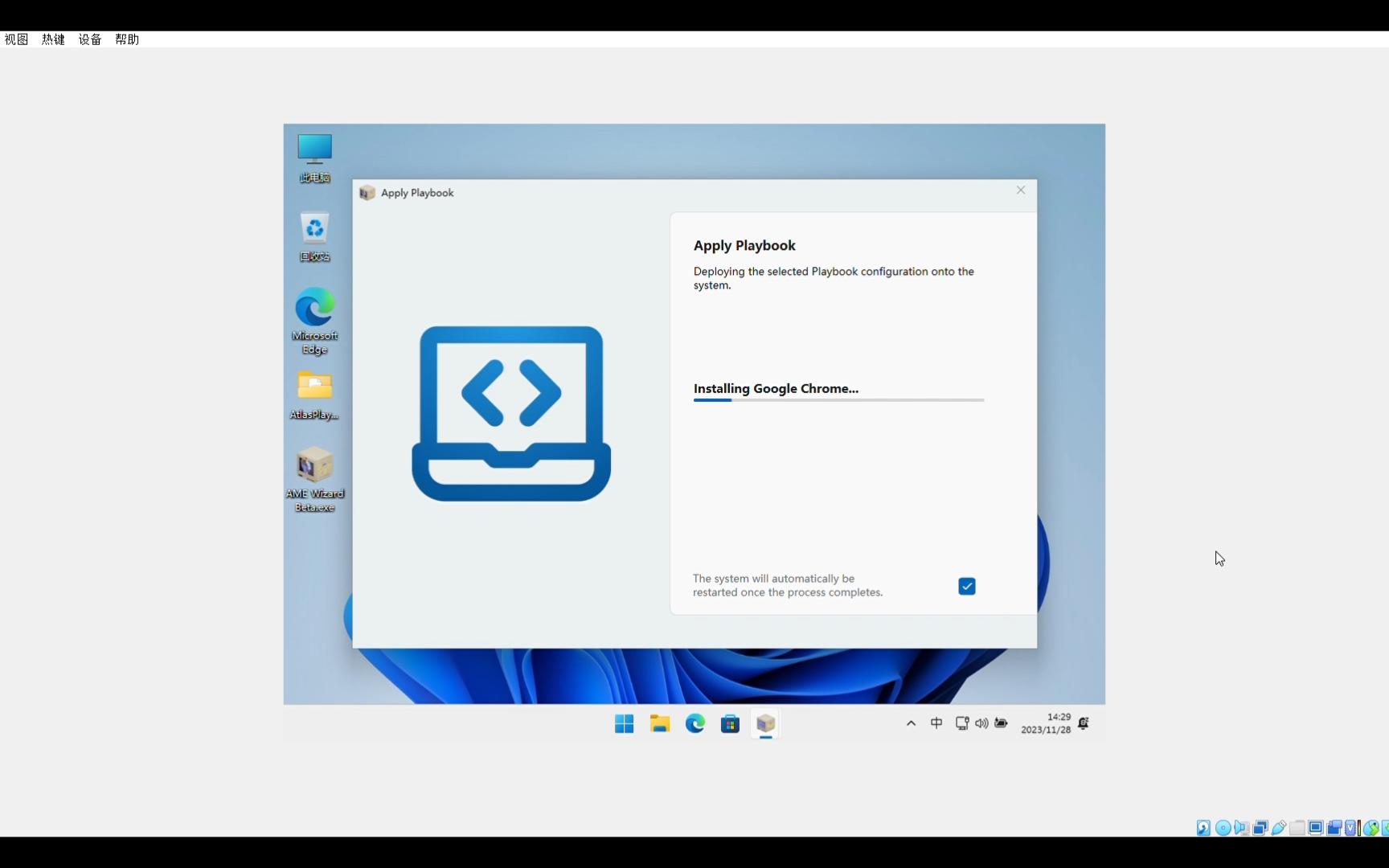Click the VM hard disk status icon
The width and height of the screenshot is (1389, 868).
[x=1203, y=828]
